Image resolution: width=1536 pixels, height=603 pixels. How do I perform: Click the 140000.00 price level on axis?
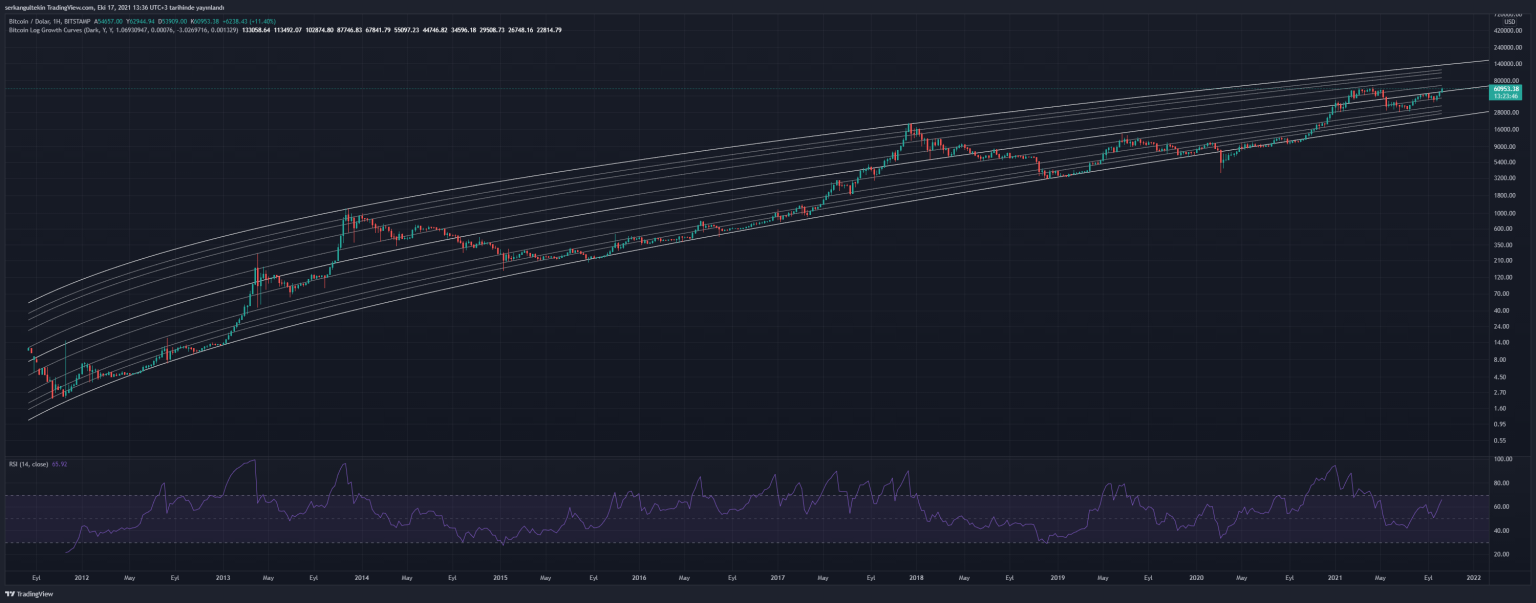point(1505,63)
